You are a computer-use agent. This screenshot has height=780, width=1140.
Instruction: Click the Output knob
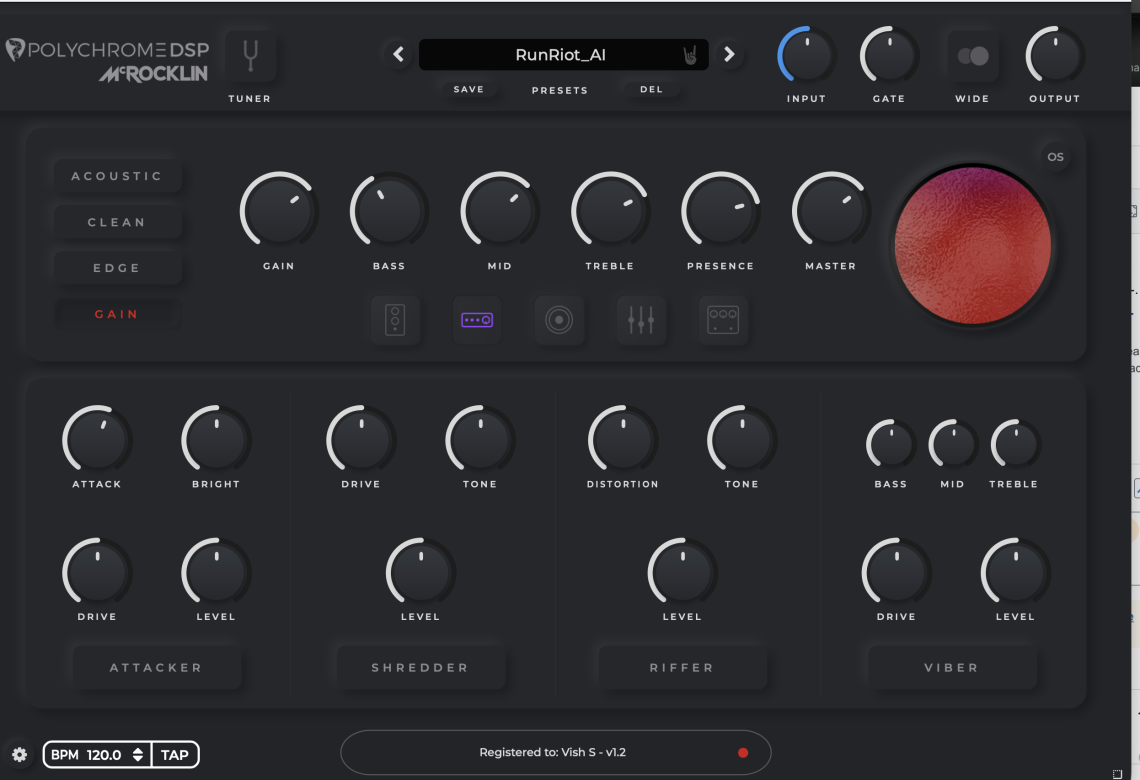(x=1055, y=56)
